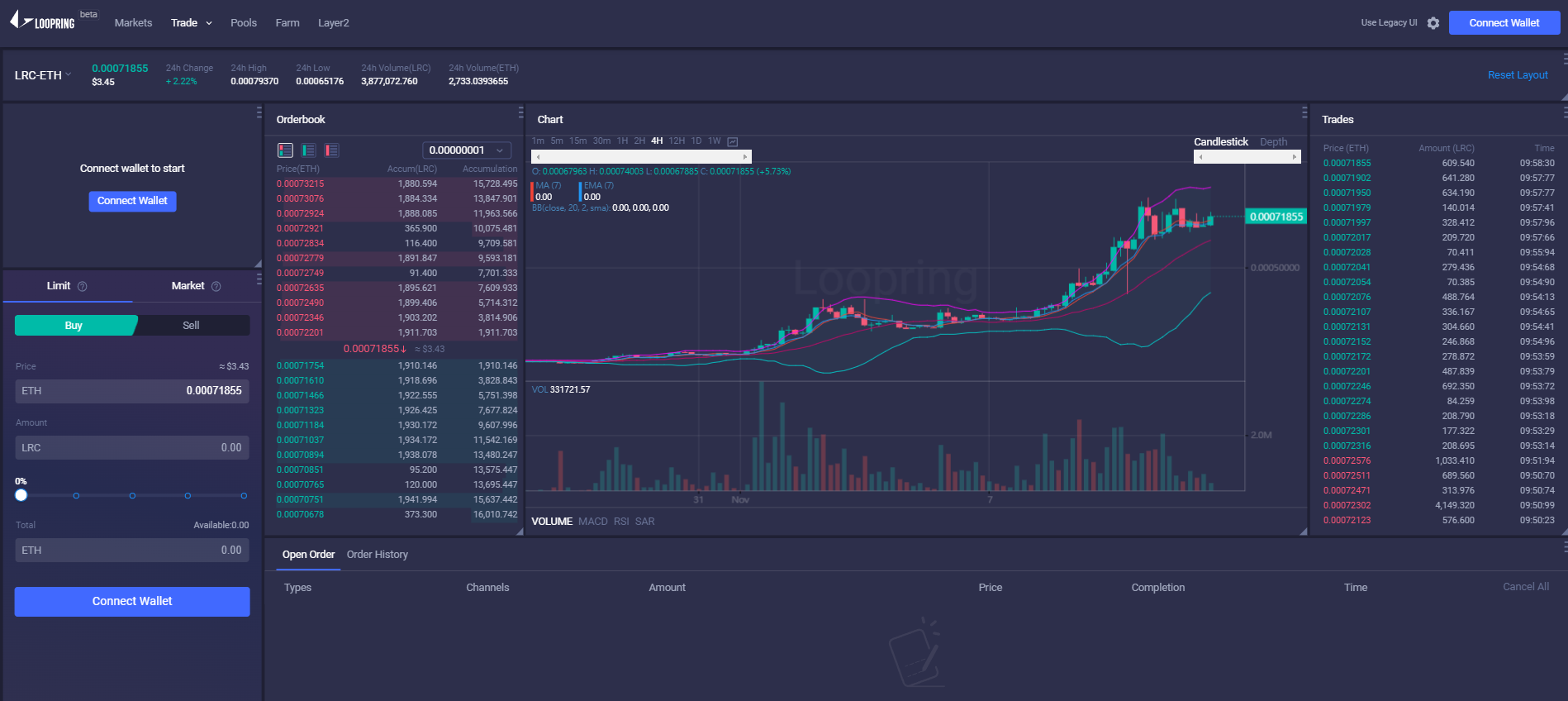This screenshot has width=1568, height=701.
Task: Click the Reset Layout link
Action: click(x=1518, y=75)
